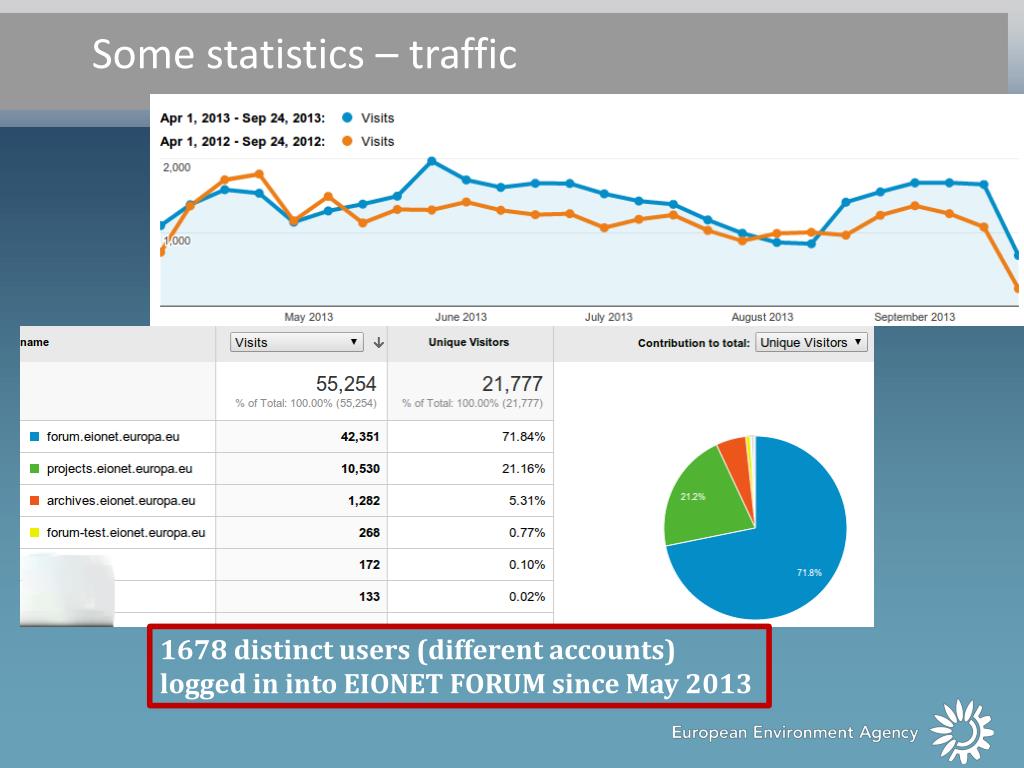Click the Apr 1, 2013 - Sep 24, 2013 date range
1024x768 pixels.
(x=242, y=118)
